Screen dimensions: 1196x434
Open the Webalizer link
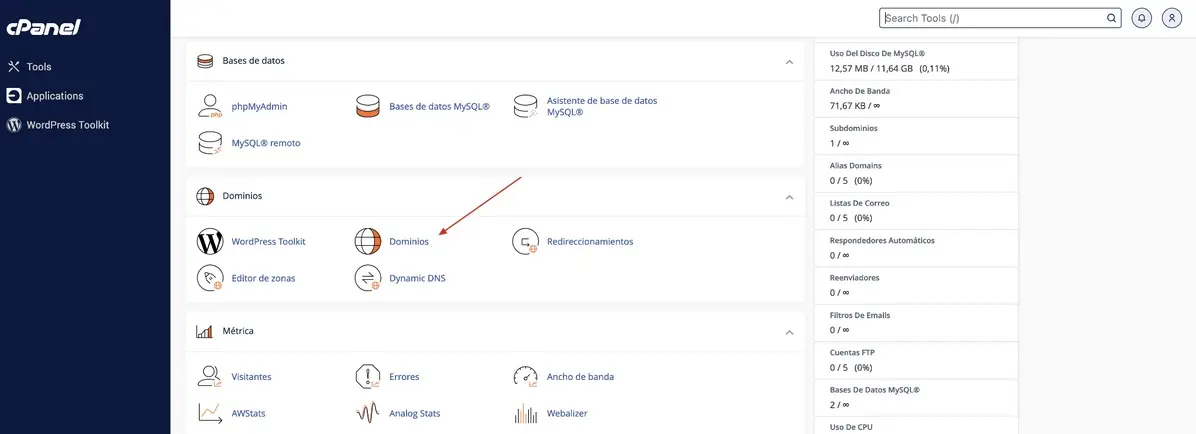click(x=567, y=413)
